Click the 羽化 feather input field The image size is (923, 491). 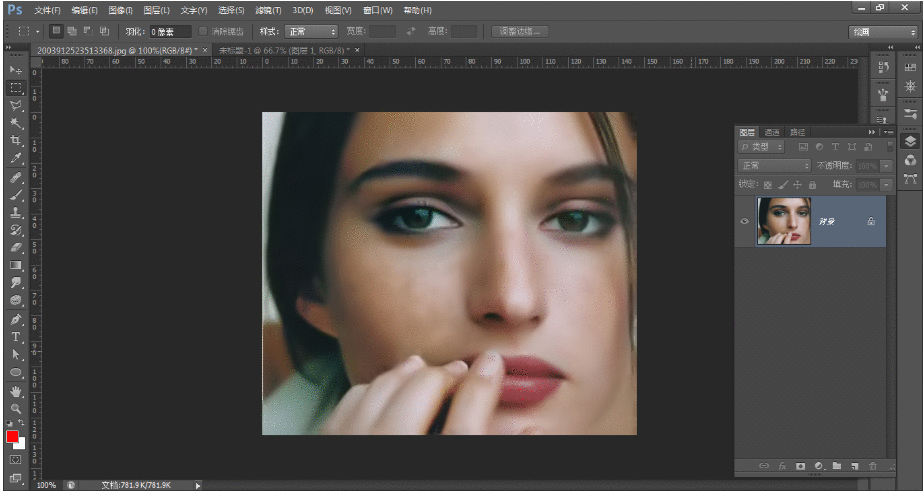(169, 31)
